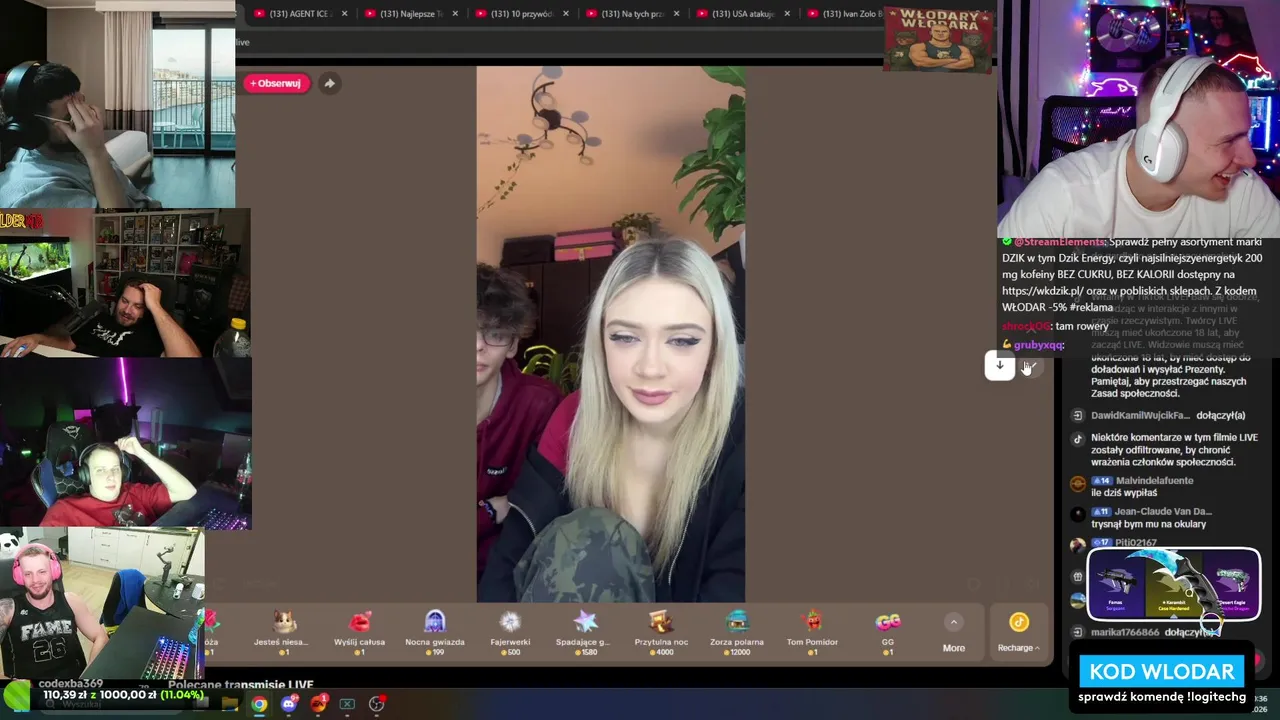Open the red notification app icon in the taskbar
This screenshot has height=720, width=1280.
(319, 704)
